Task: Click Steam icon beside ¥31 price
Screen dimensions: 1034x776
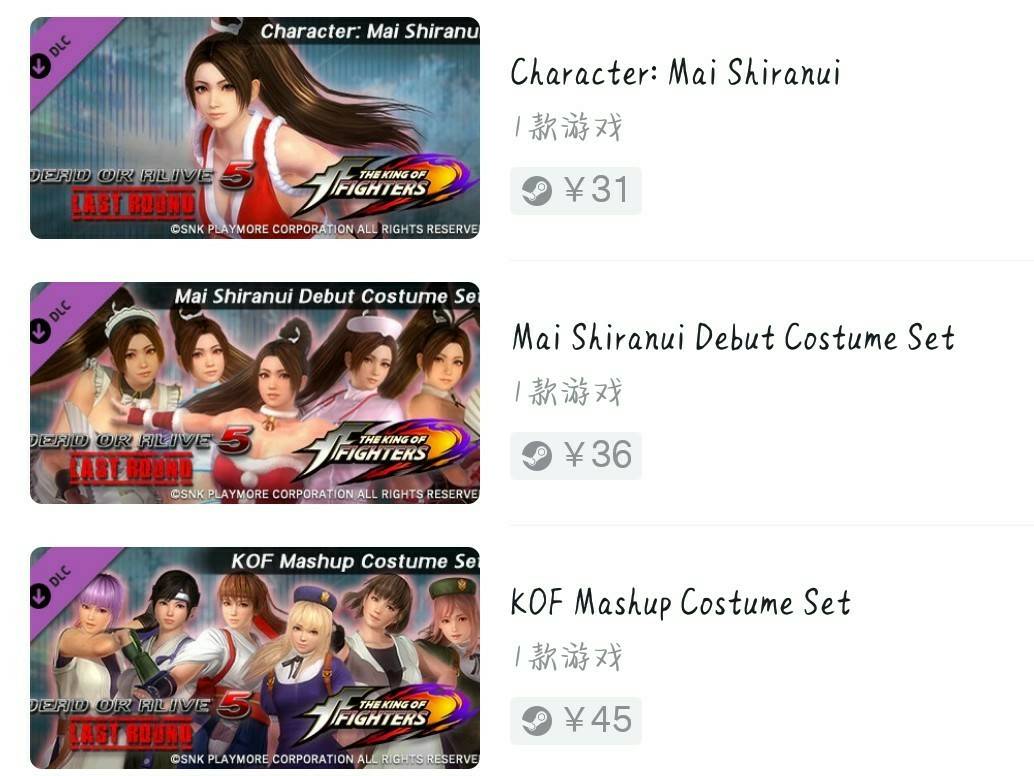Action: click(536, 191)
